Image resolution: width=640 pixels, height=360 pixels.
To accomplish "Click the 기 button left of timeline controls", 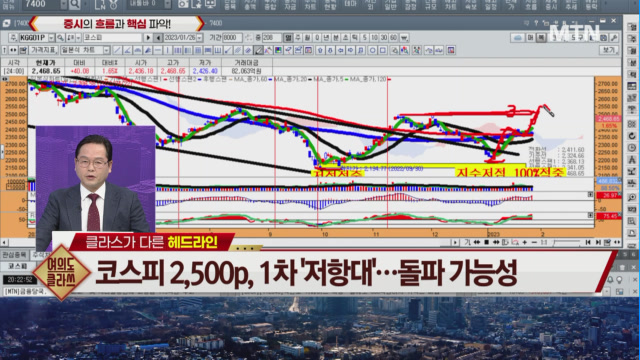I will (x=467, y=242).
